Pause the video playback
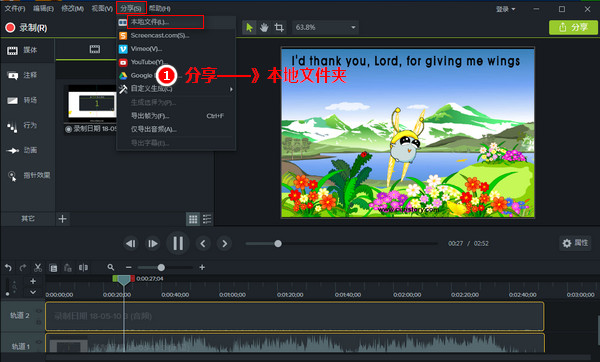This screenshot has height=362, width=600. [178, 243]
